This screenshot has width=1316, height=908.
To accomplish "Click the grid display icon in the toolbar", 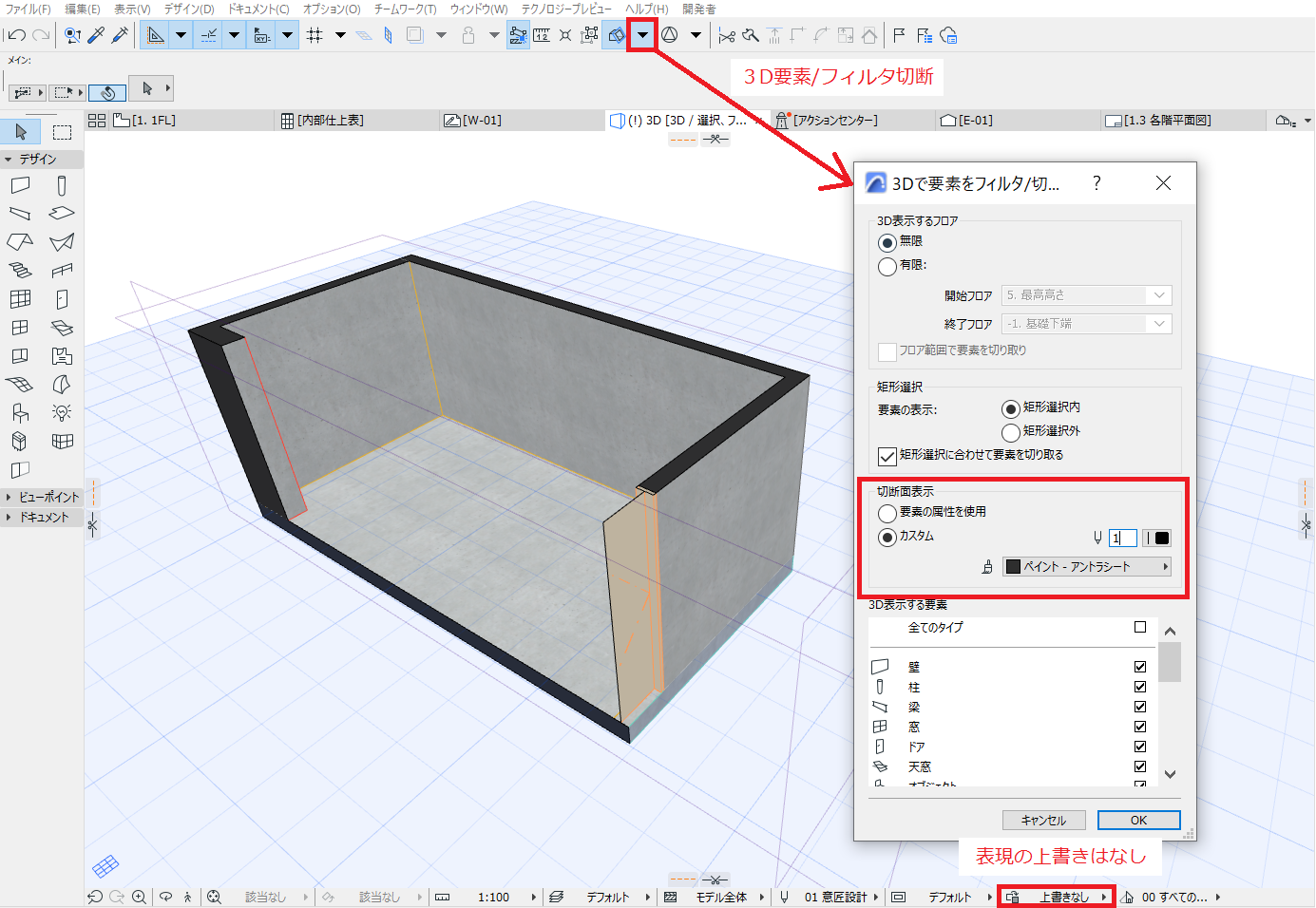I will [x=315, y=35].
